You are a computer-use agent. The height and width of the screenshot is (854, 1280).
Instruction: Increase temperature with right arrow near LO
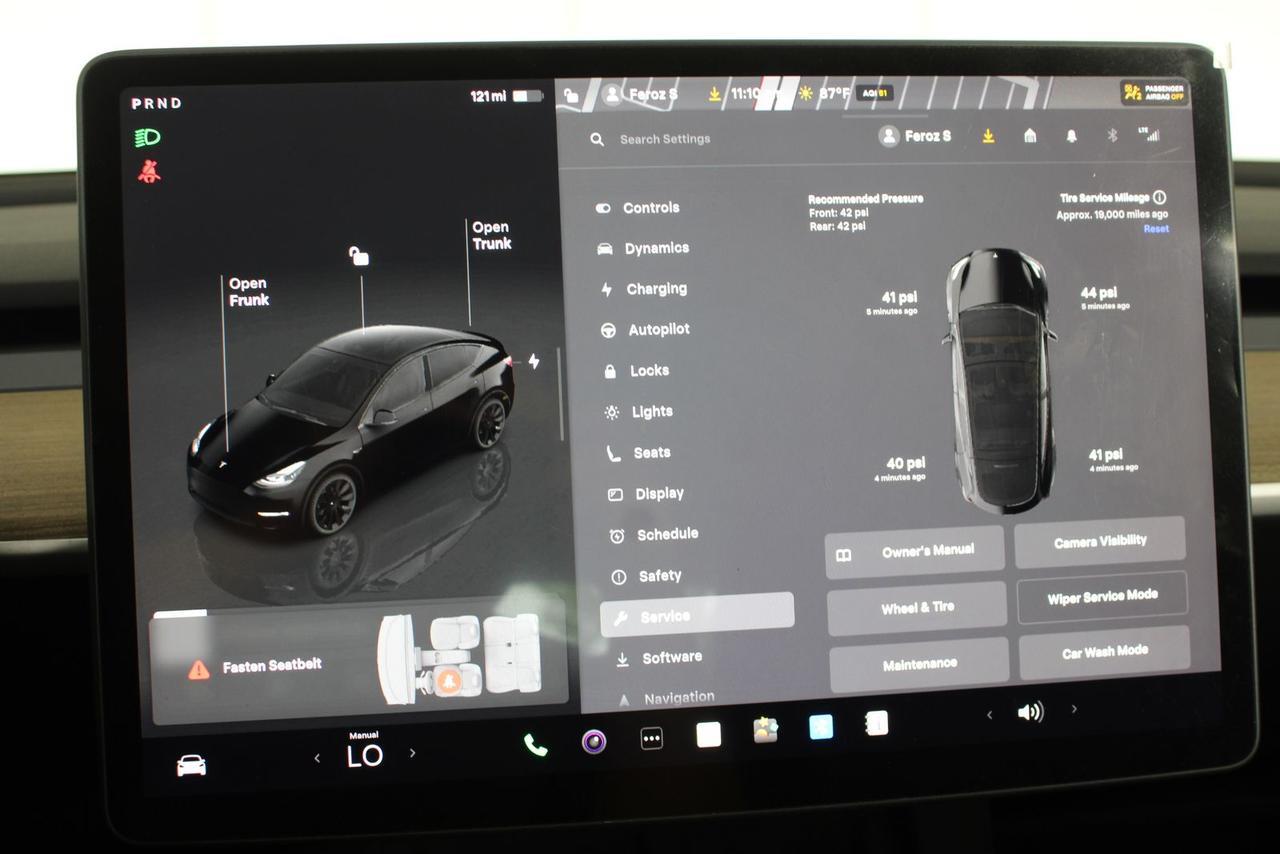(412, 753)
